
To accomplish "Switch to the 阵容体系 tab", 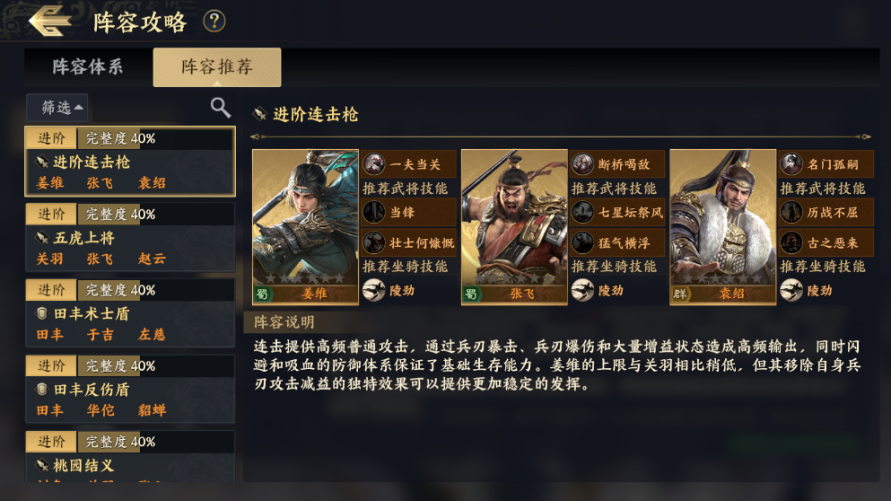I will 88,68.
